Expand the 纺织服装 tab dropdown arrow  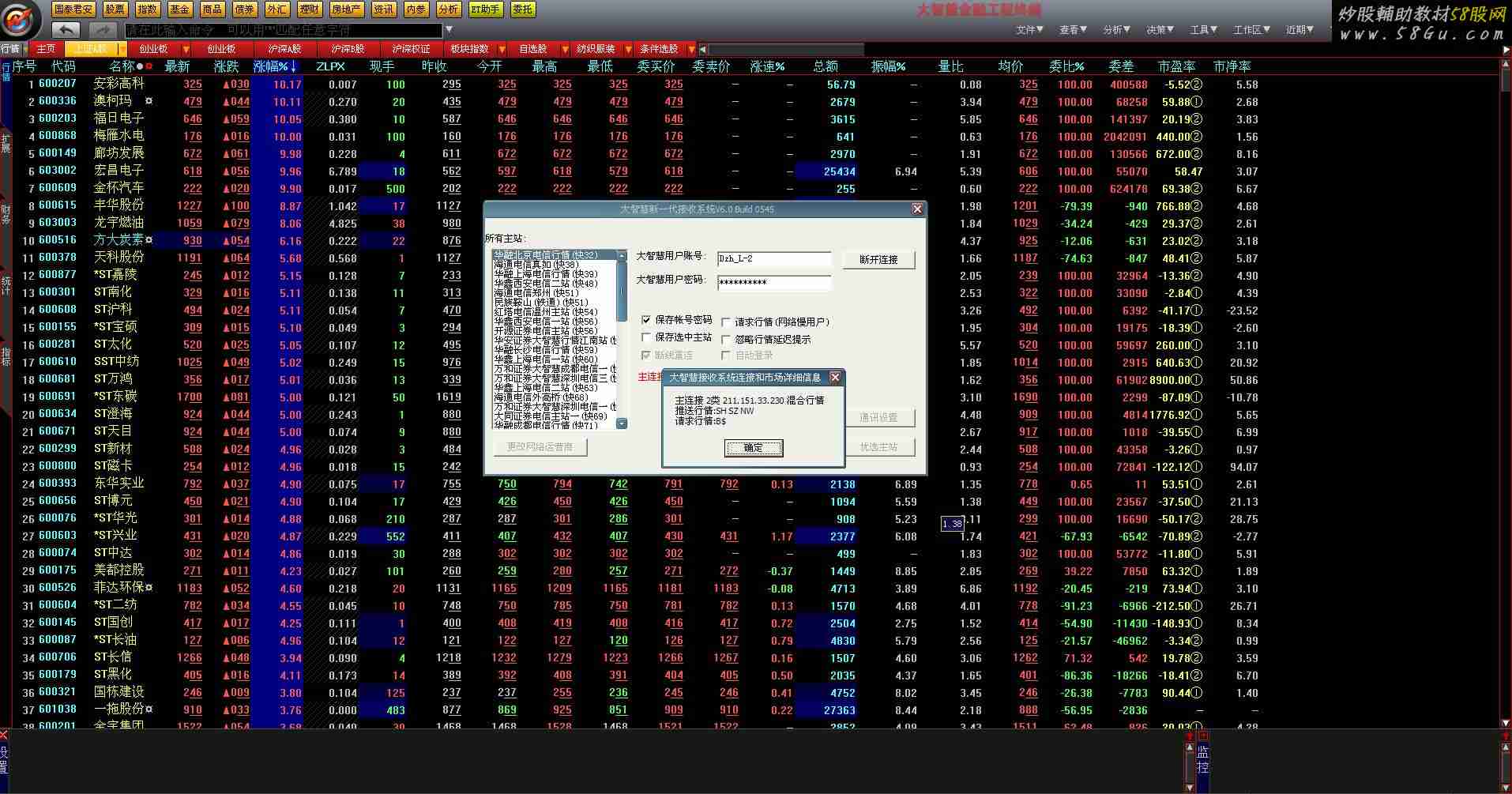point(628,49)
